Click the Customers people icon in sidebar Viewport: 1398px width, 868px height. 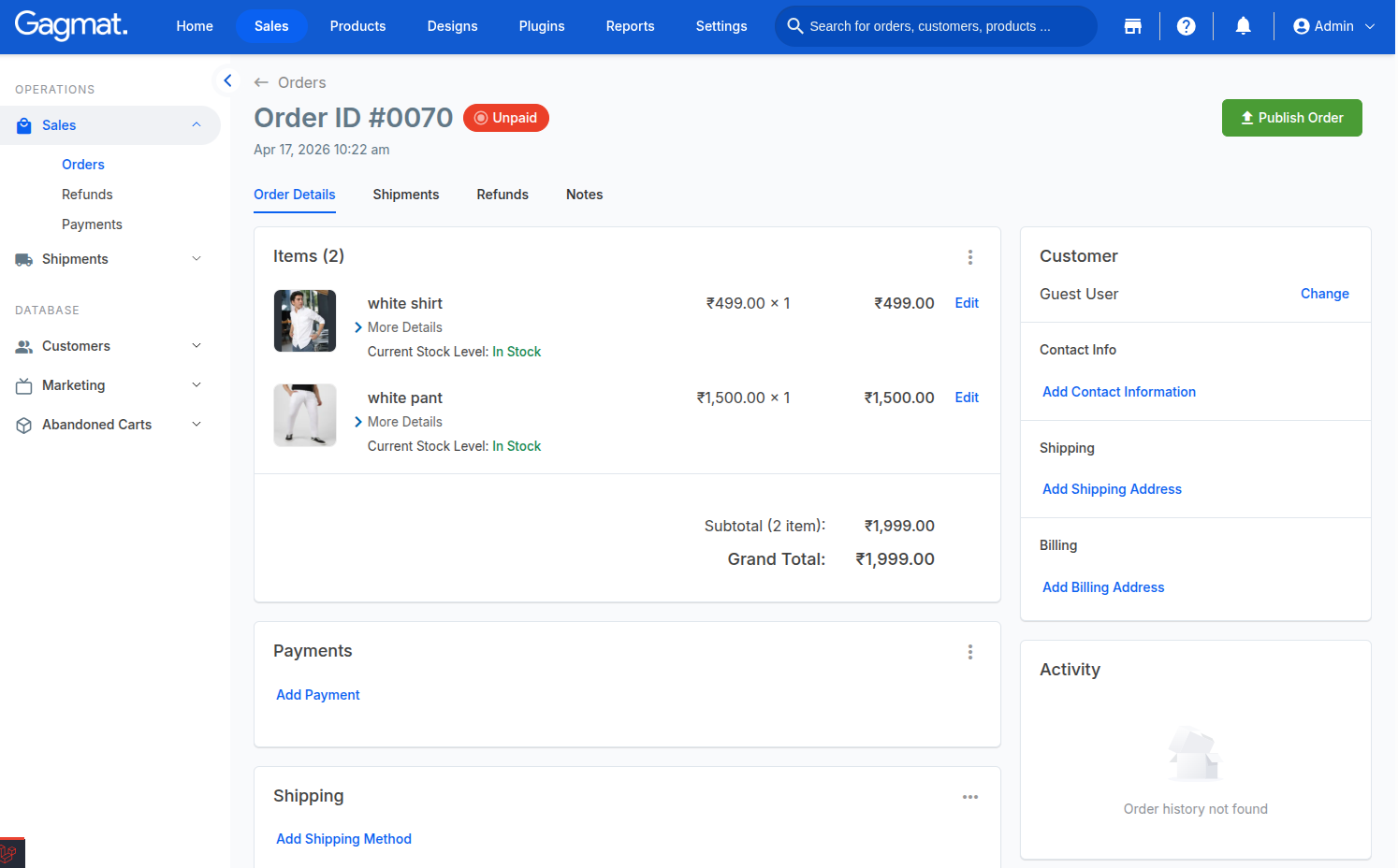24,346
